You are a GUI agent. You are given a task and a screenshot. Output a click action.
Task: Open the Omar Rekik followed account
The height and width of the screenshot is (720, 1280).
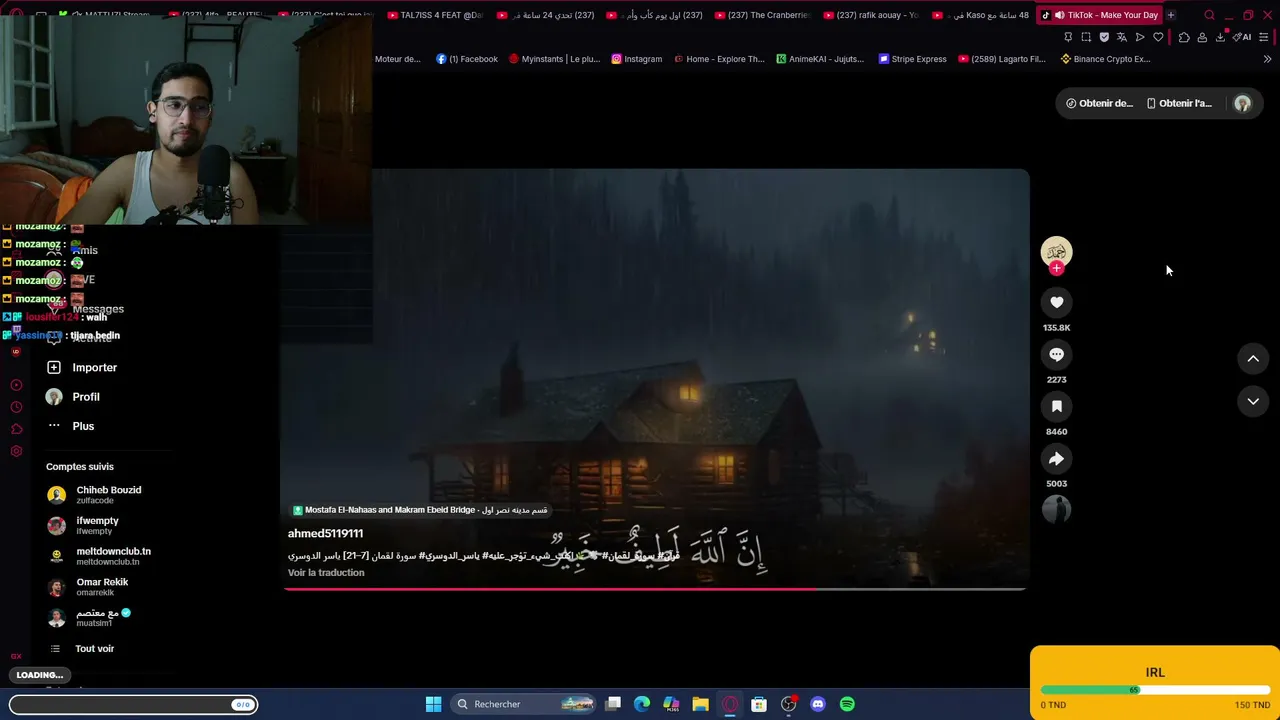[x=88, y=586]
